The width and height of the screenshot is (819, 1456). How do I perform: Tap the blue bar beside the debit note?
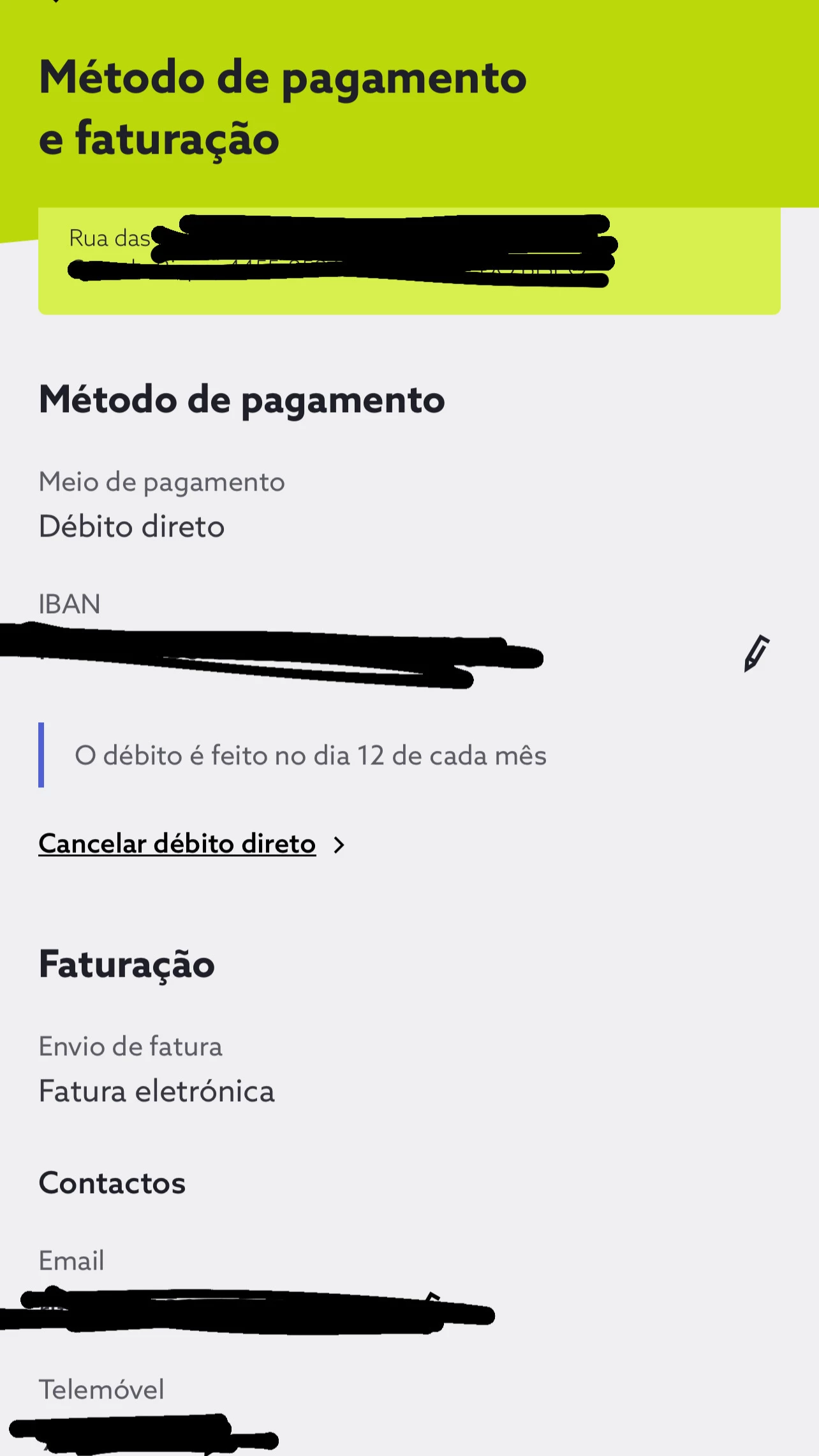point(41,755)
